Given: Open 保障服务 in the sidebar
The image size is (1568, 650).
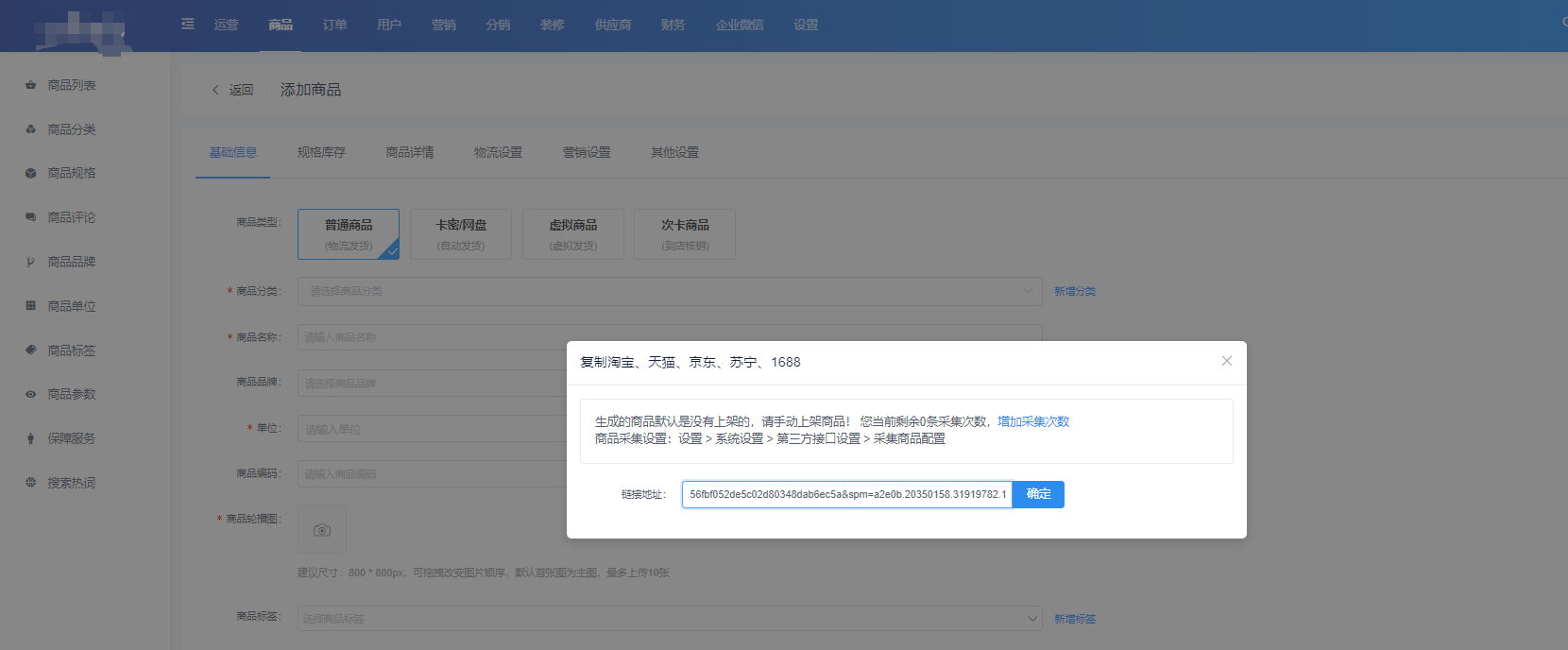Looking at the screenshot, I should point(72,438).
